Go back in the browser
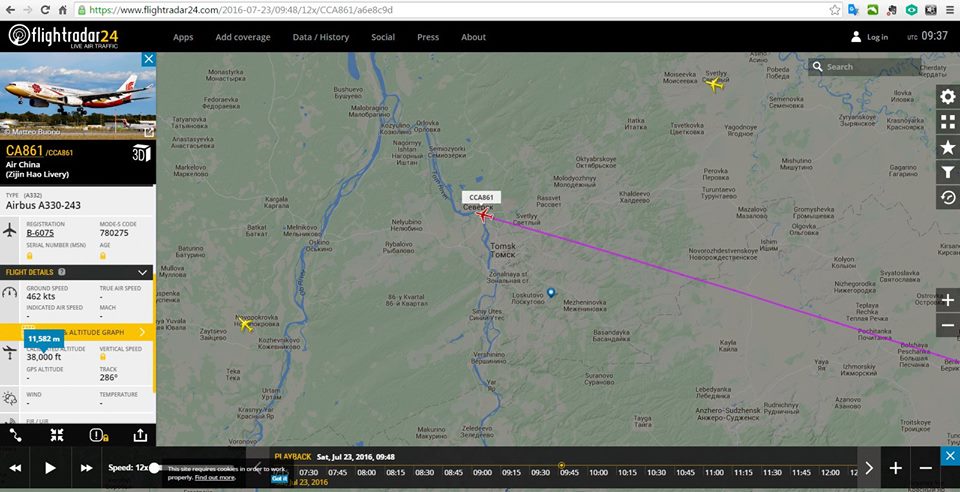960x492 pixels. tap(11, 10)
